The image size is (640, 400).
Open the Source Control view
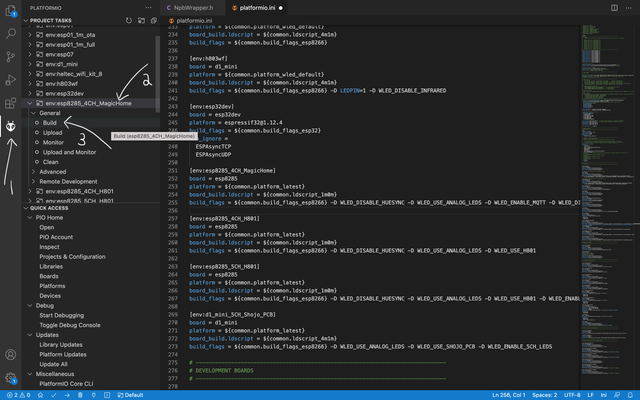tap(11, 57)
